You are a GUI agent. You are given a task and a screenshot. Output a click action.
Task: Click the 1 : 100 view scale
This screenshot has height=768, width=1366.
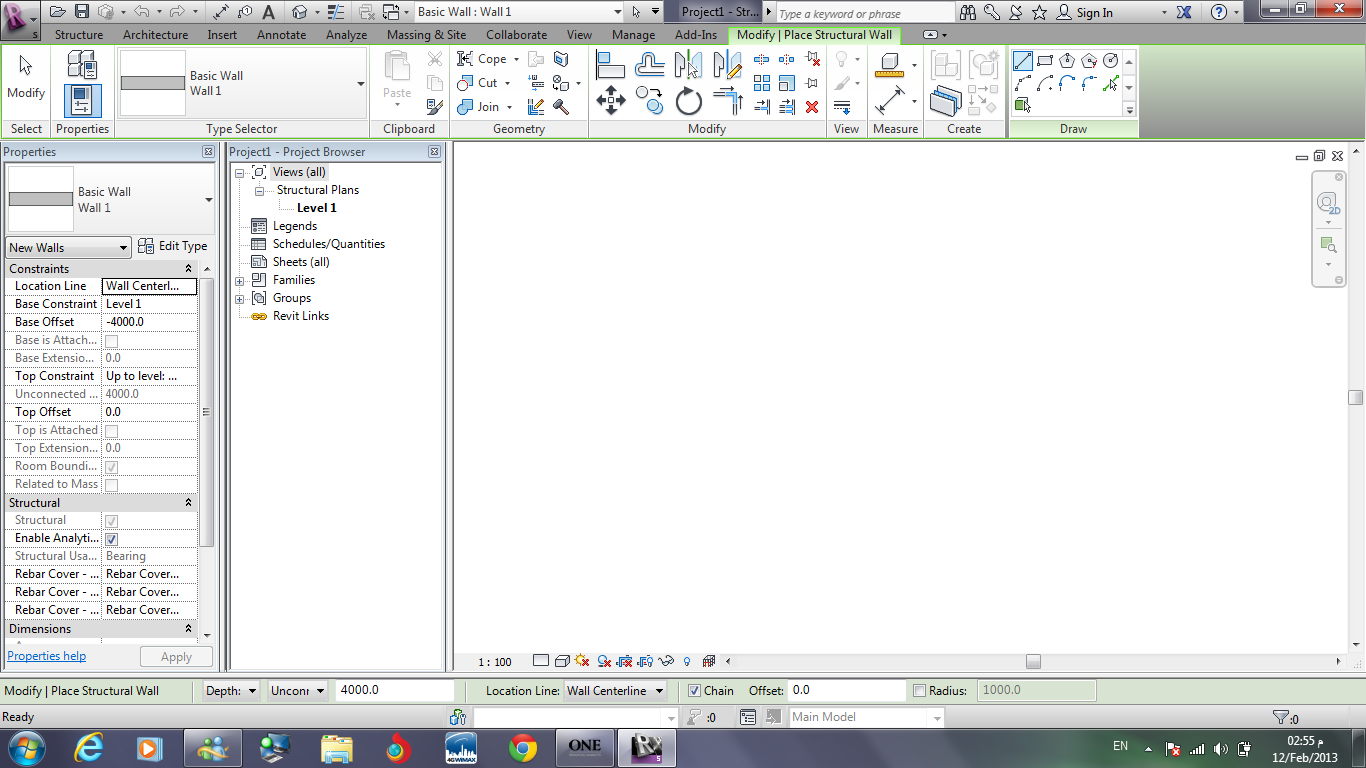(495, 662)
